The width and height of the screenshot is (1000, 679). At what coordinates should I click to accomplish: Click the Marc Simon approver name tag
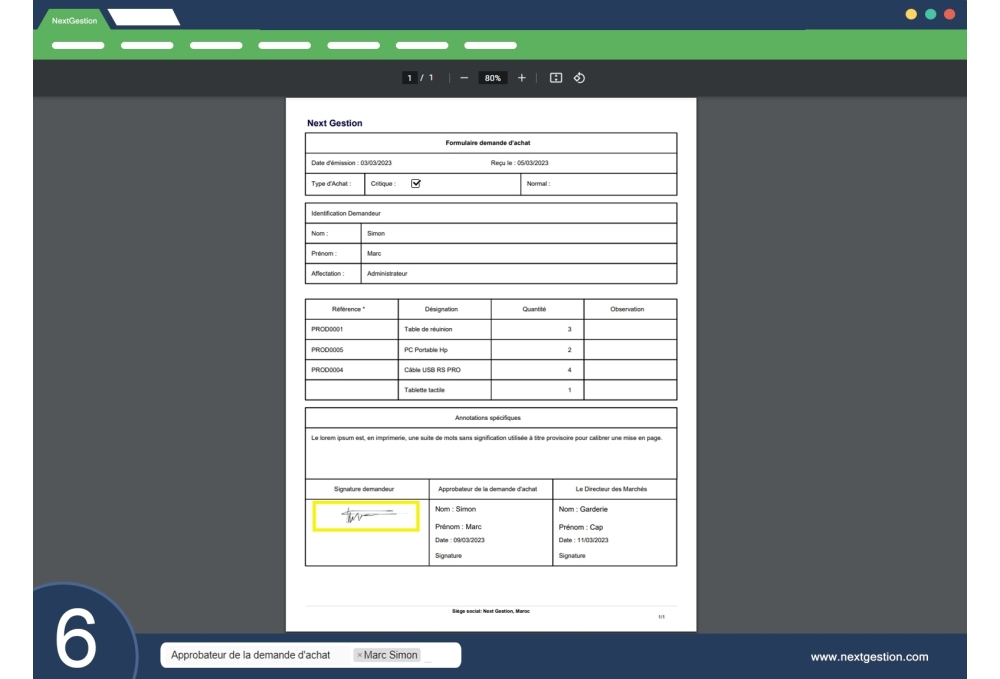coord(390,655)
